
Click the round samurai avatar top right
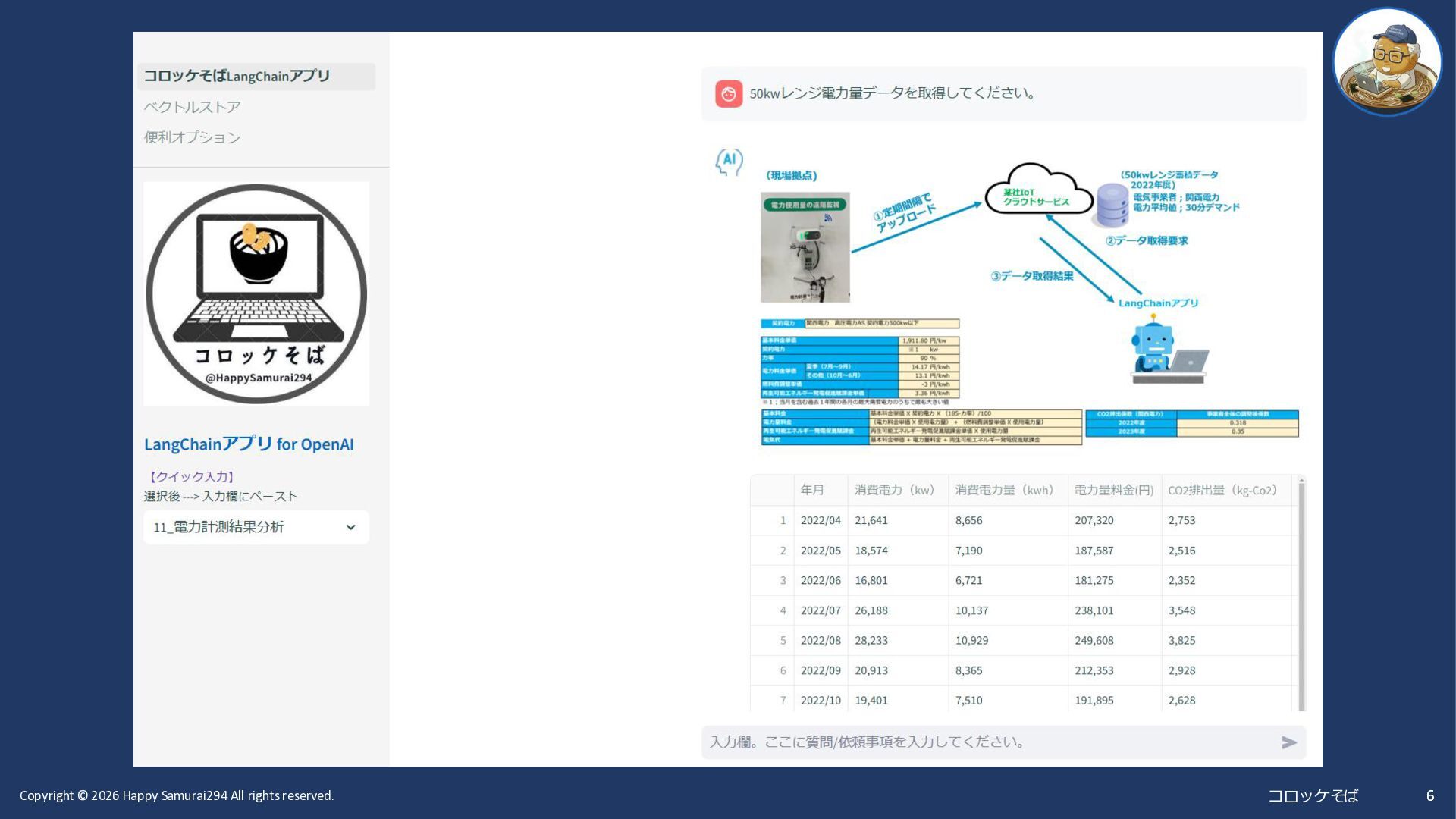pyautogui.click(x=1387, y=62)
